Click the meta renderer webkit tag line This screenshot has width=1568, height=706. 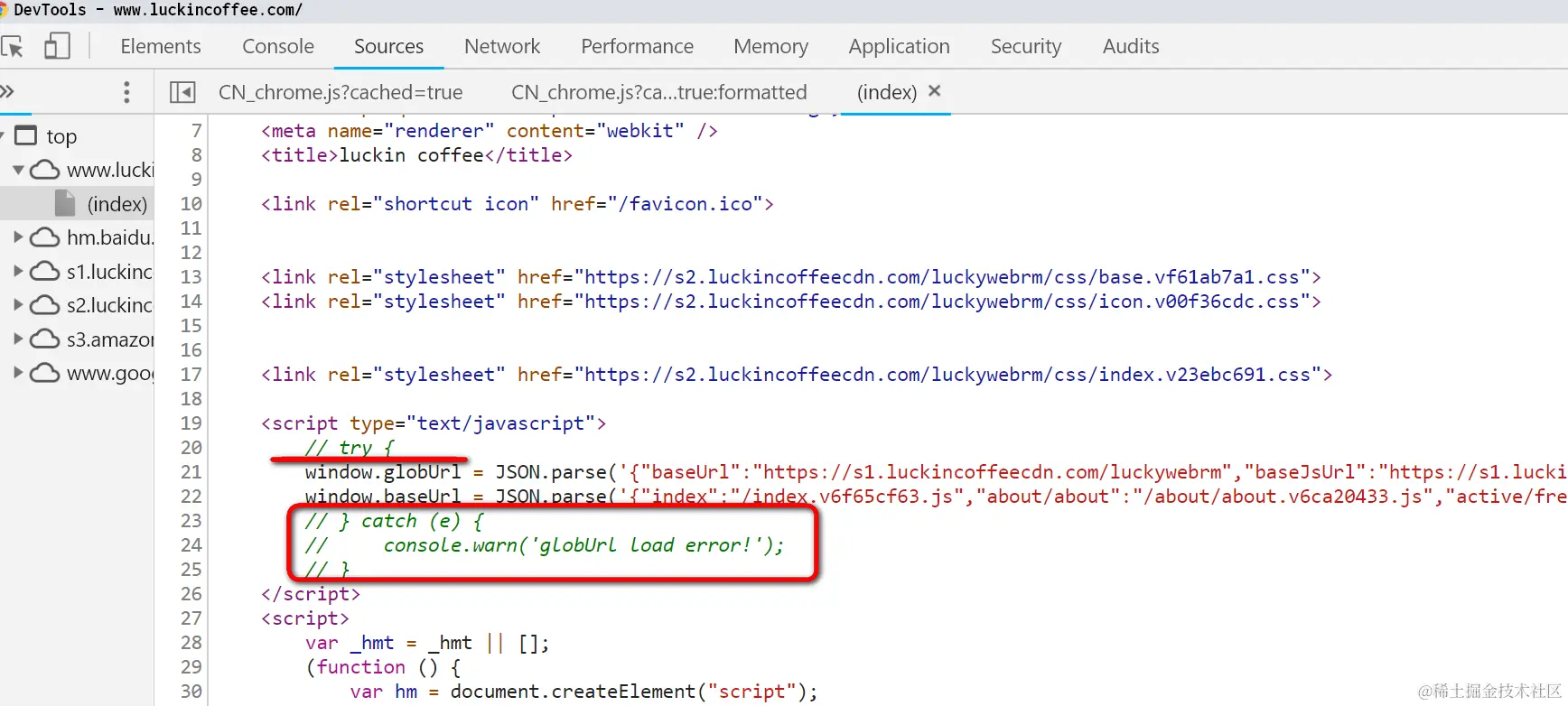pyautogui.click(x=489, y=130)
